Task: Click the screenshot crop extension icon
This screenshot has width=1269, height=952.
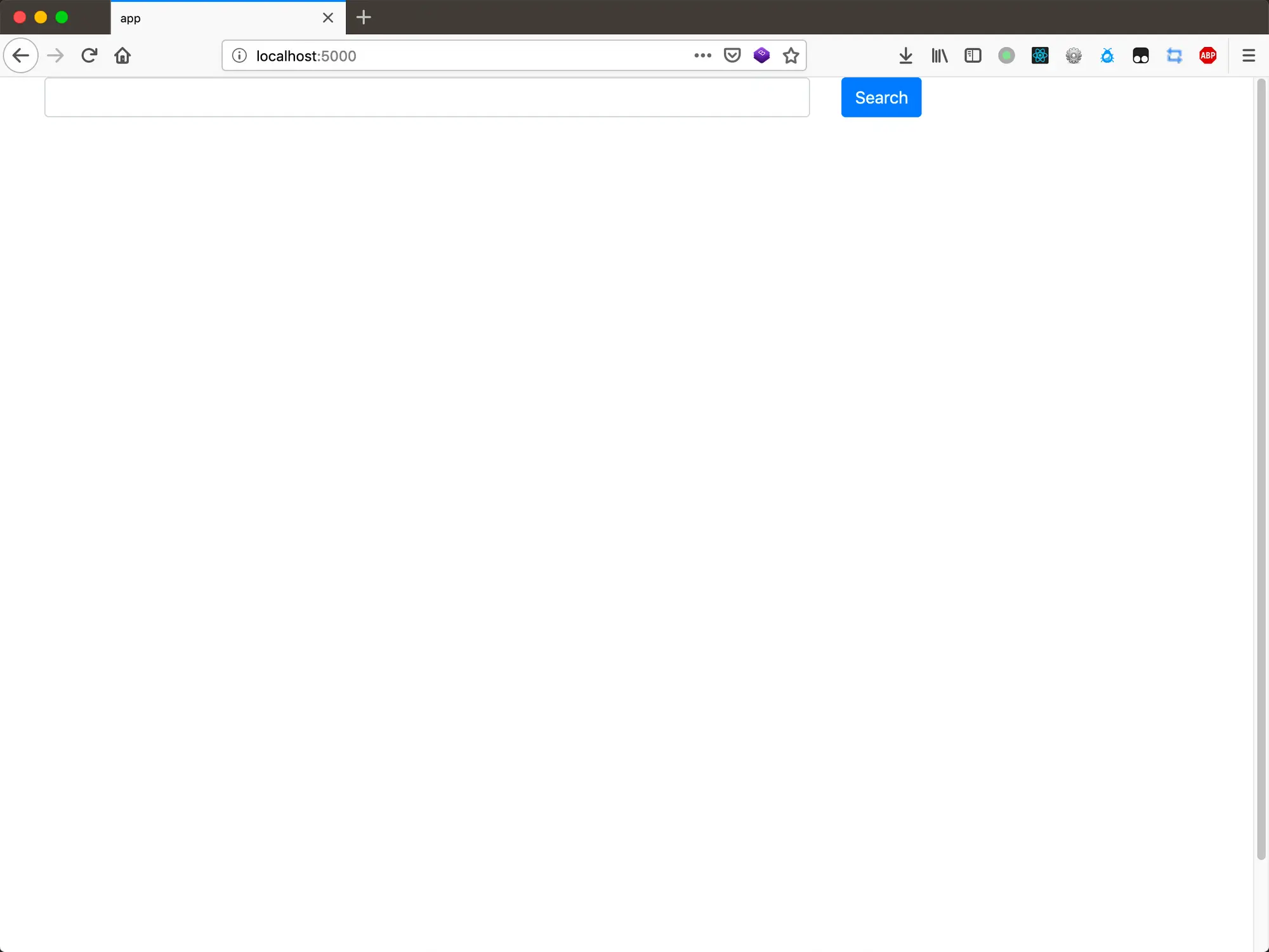Action: 1174,55
